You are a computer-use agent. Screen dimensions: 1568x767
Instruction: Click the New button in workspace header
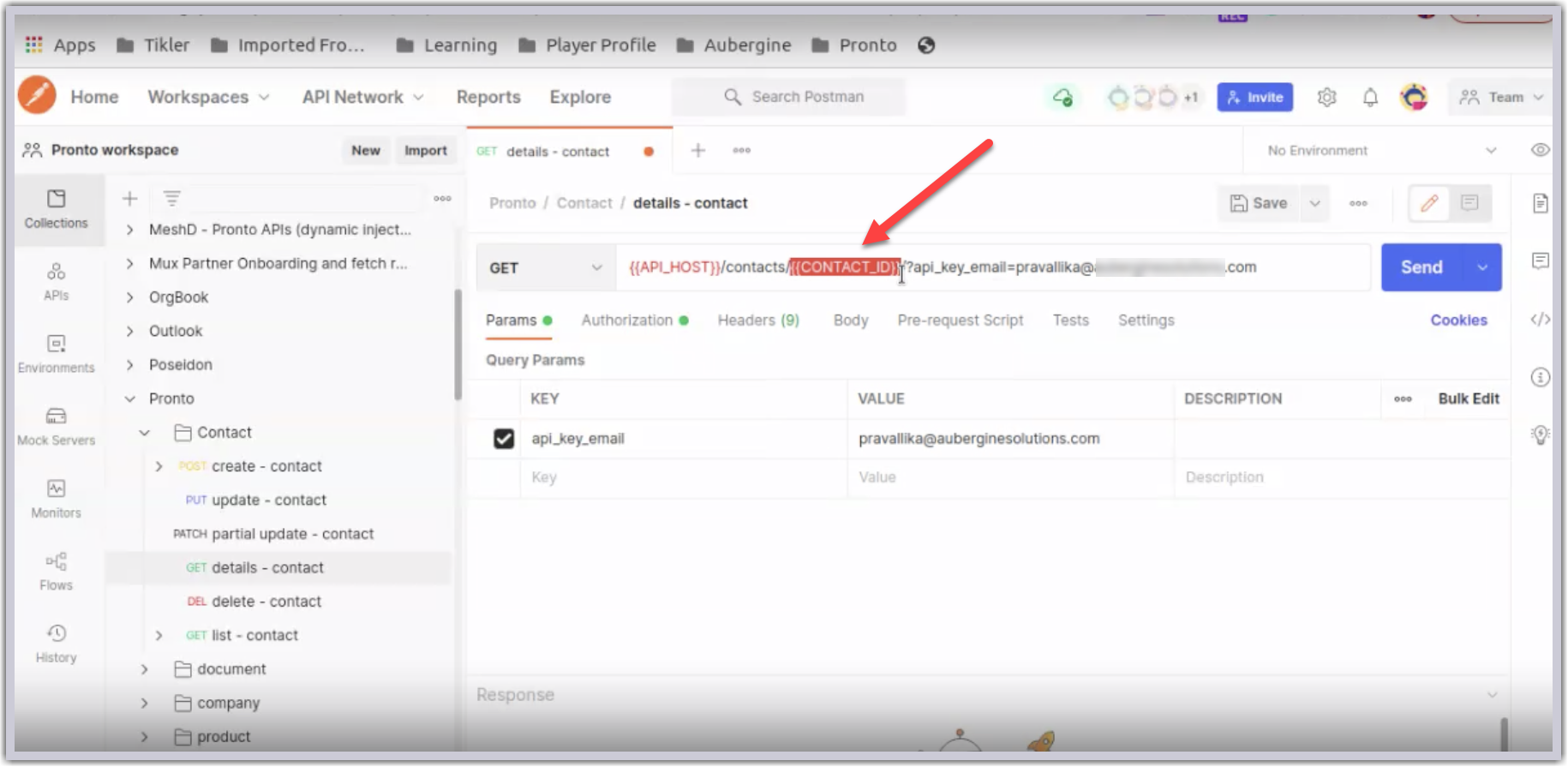366,150
